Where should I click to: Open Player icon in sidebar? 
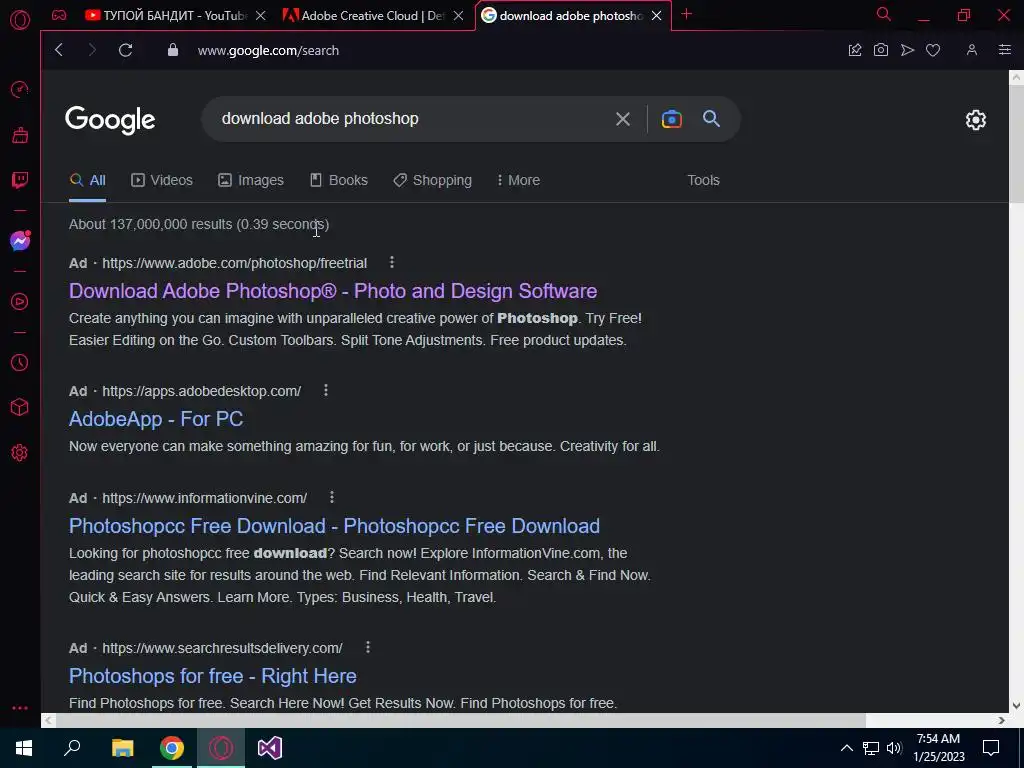(x=20, y=302)
